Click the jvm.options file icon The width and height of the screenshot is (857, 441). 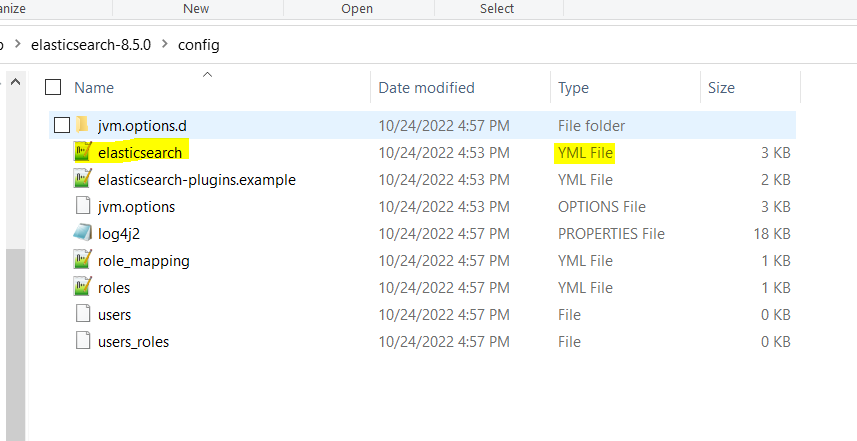click(83, 206)
